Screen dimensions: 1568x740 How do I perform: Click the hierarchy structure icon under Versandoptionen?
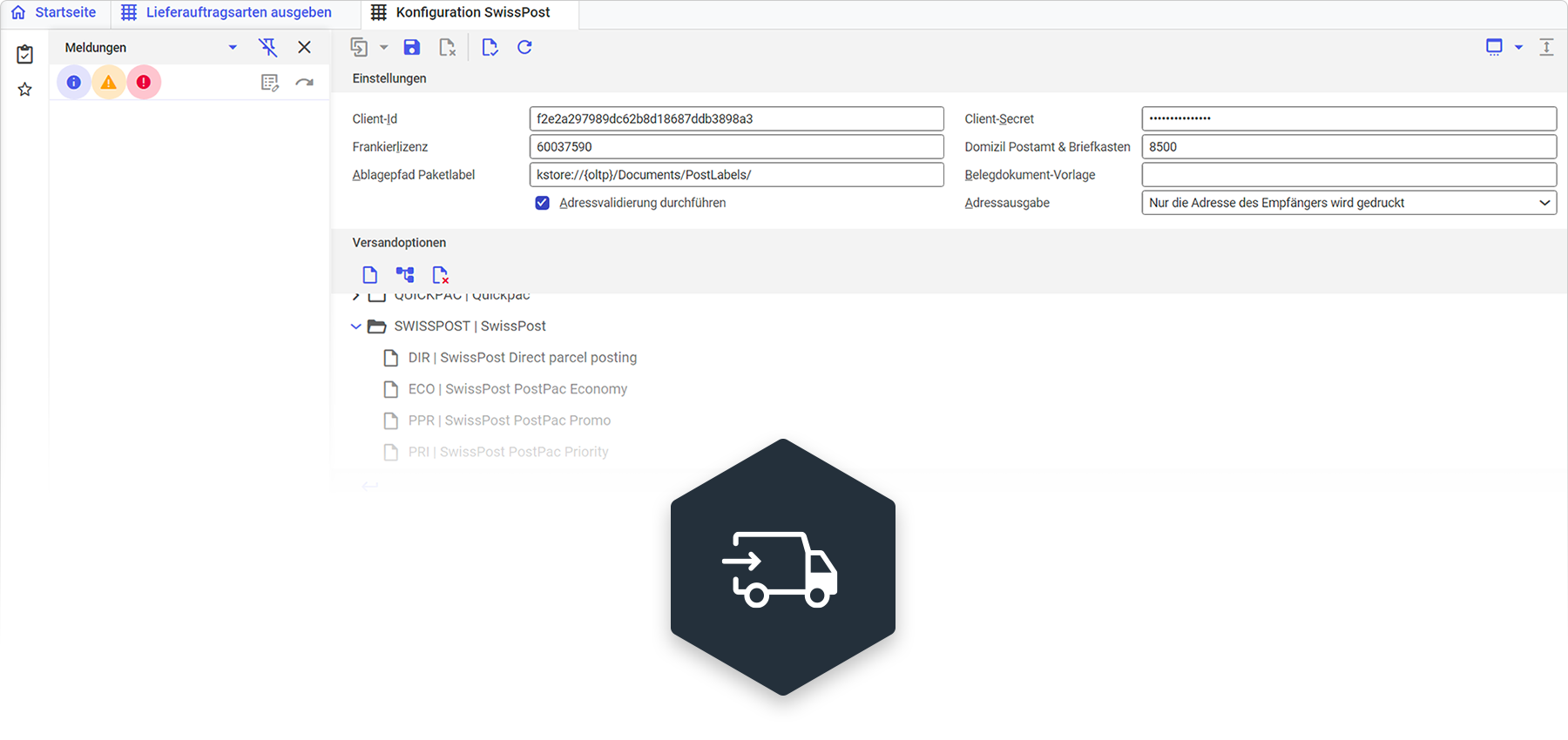point(405,275)
